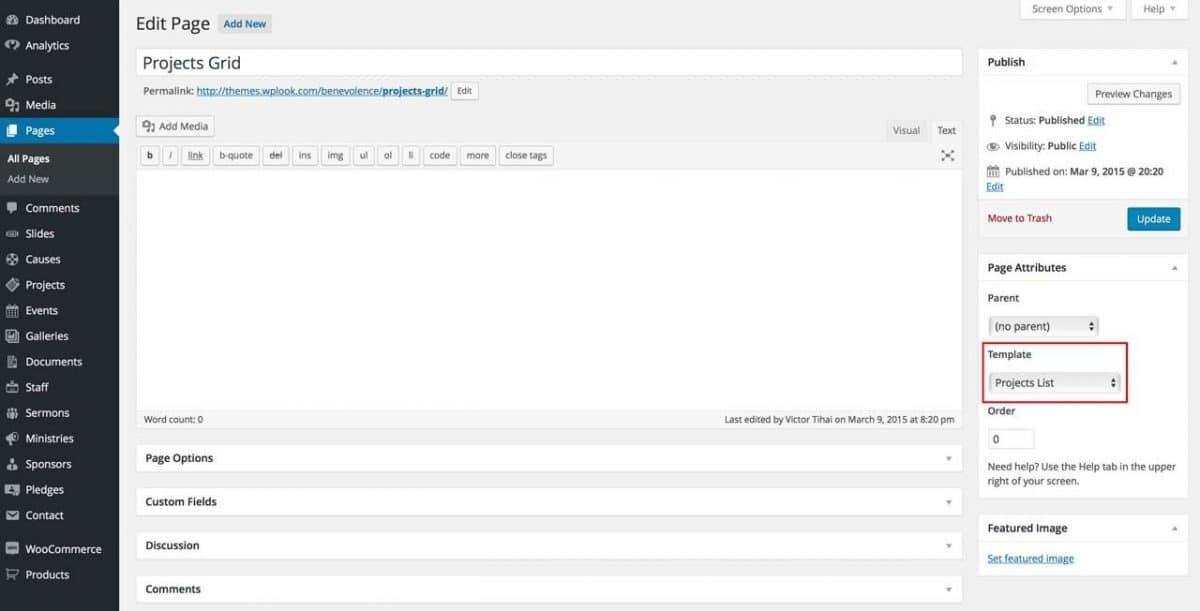Click Add New button beside Edit Page
Image resolution: width=1200 pixels, height=611 pixels.
click(245, 24)
